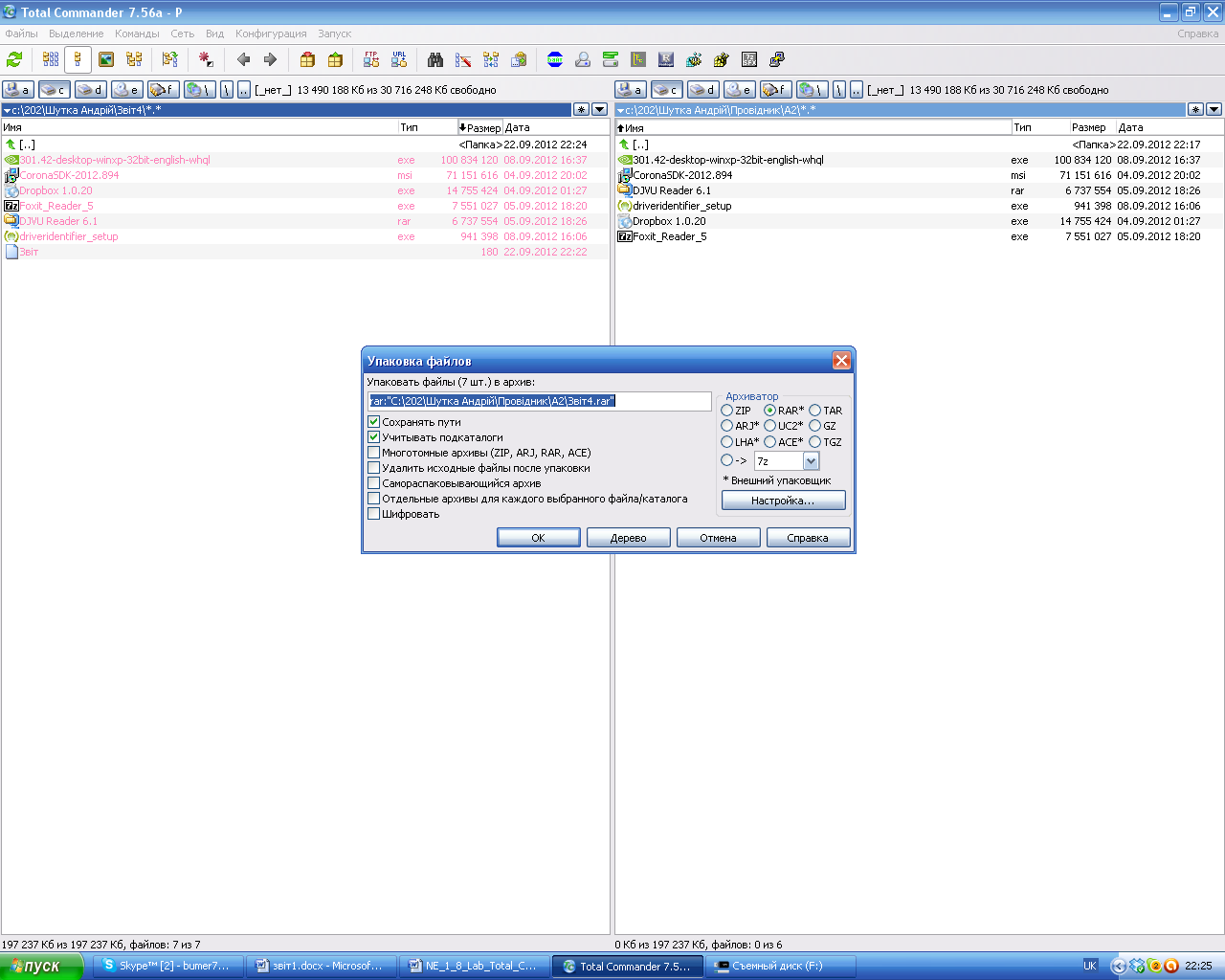
Task: Open left panel directory history dropdown arrow
Action: tap(600, 109)
